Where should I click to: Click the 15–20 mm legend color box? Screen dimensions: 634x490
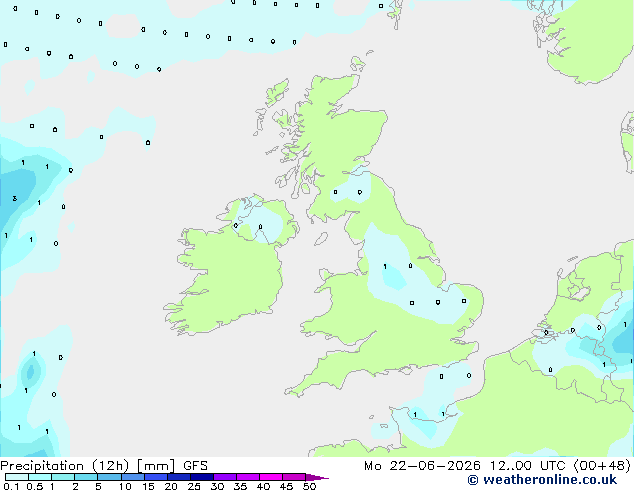coord(156,477)
